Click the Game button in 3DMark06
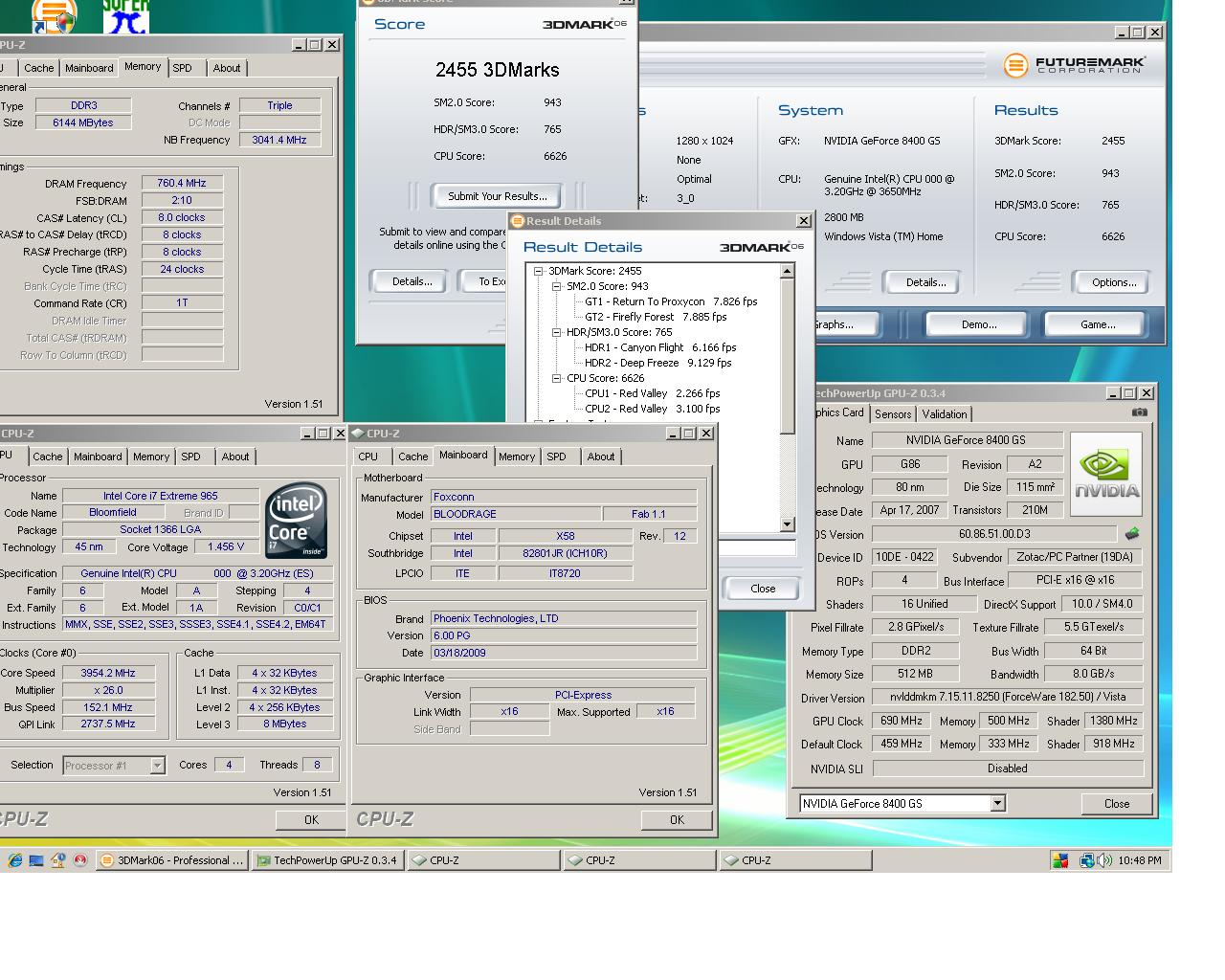Screen dimensions: 1225x980 1098,324
